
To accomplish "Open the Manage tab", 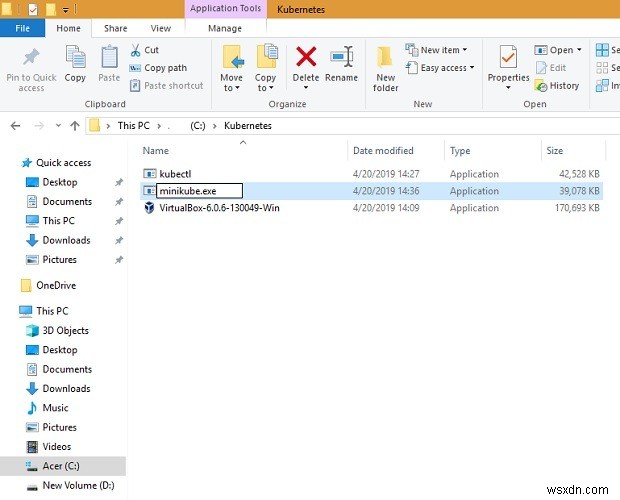I will coord(225,28).
